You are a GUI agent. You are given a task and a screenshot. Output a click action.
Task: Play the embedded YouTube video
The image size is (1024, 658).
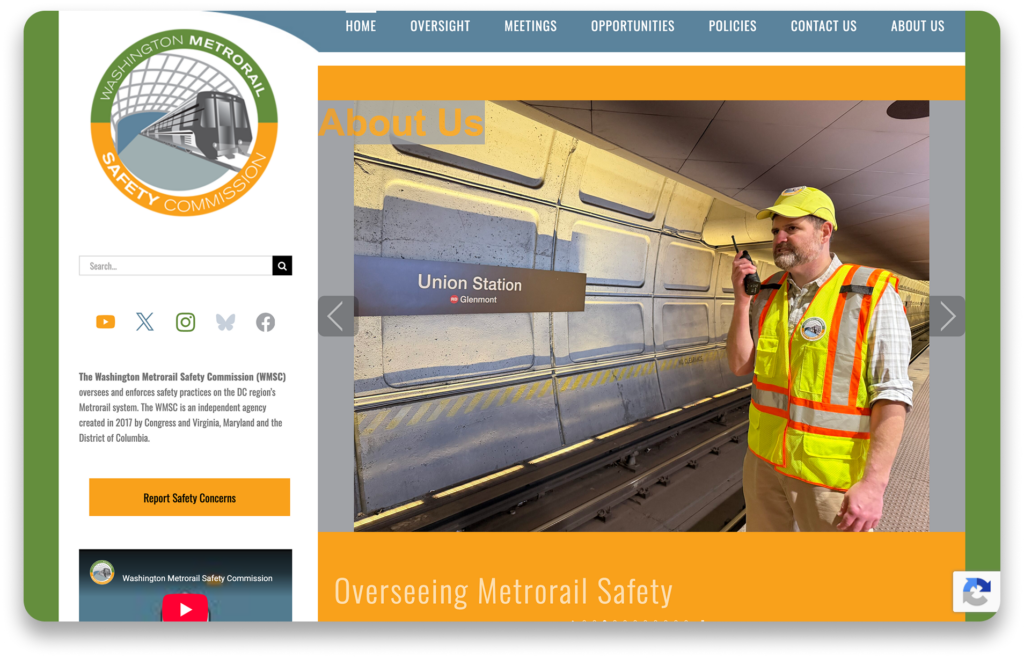click(185, 608)
